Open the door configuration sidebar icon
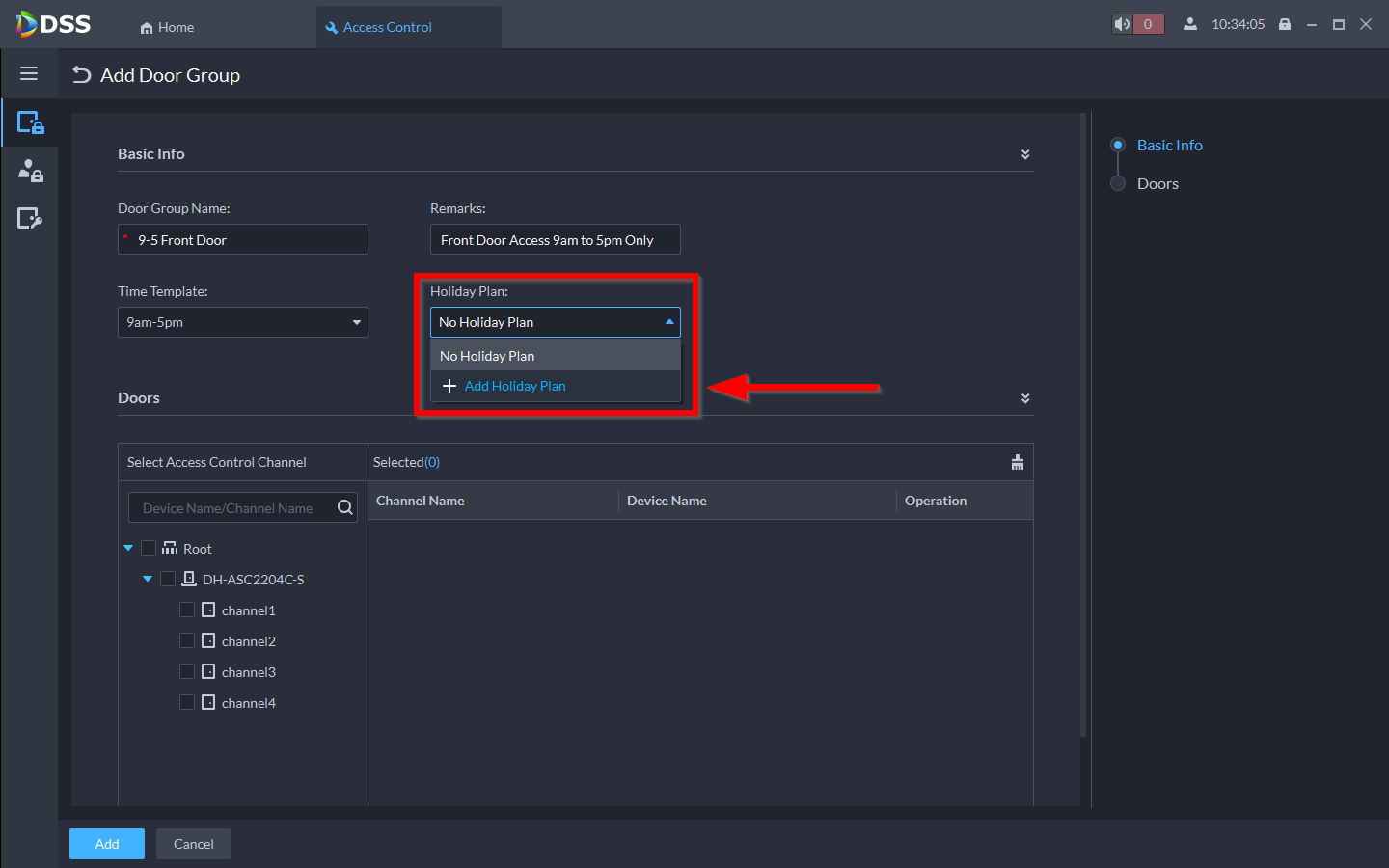The width and height of the screenshot is (1389, 868). click(30, 219)
